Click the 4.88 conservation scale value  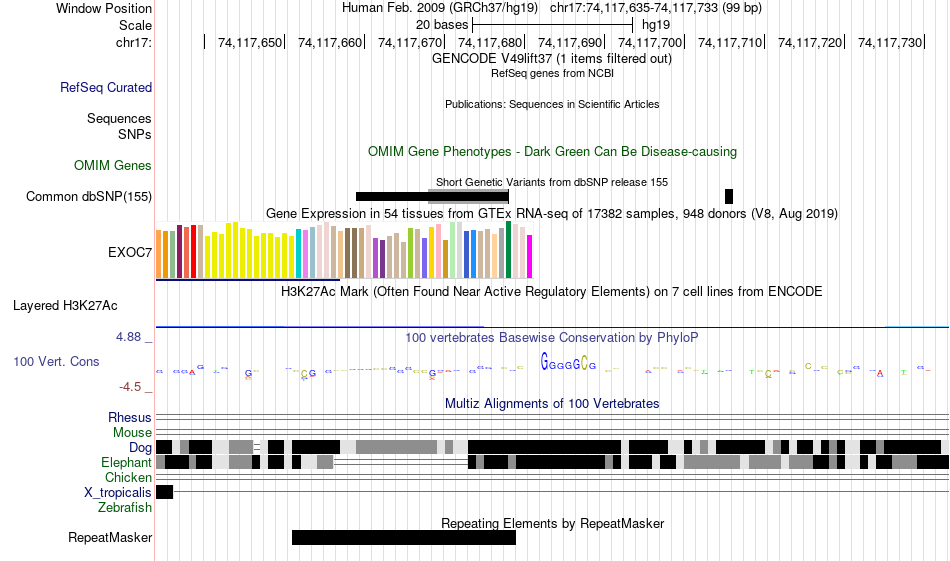point(128,337)
